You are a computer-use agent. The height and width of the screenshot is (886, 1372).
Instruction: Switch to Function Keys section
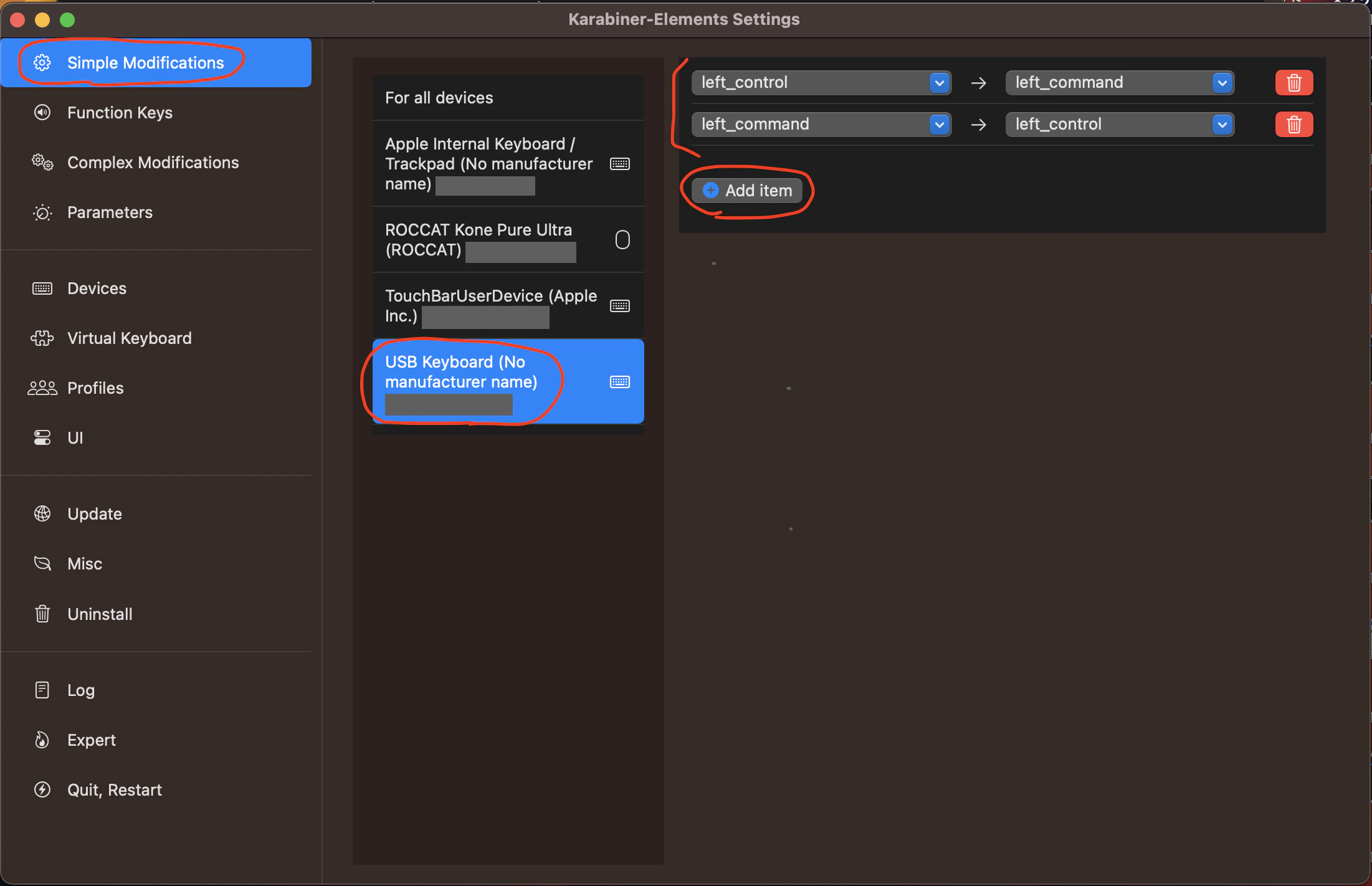point(120,113)
